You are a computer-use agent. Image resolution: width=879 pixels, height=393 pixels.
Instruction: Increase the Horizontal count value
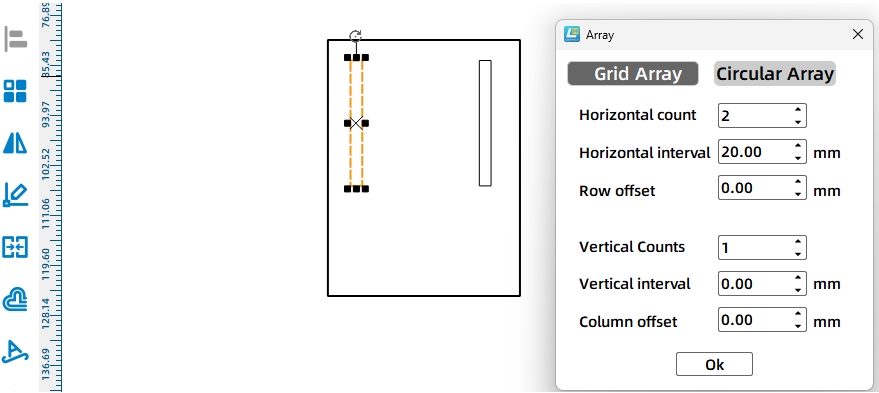(798, 109)
